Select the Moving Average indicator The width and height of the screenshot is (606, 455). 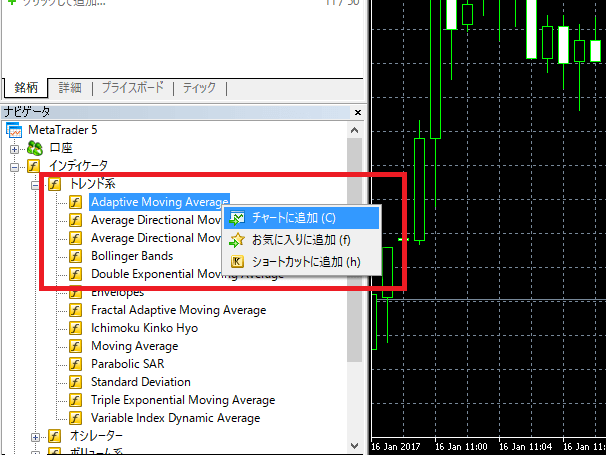tap(134, 346)
